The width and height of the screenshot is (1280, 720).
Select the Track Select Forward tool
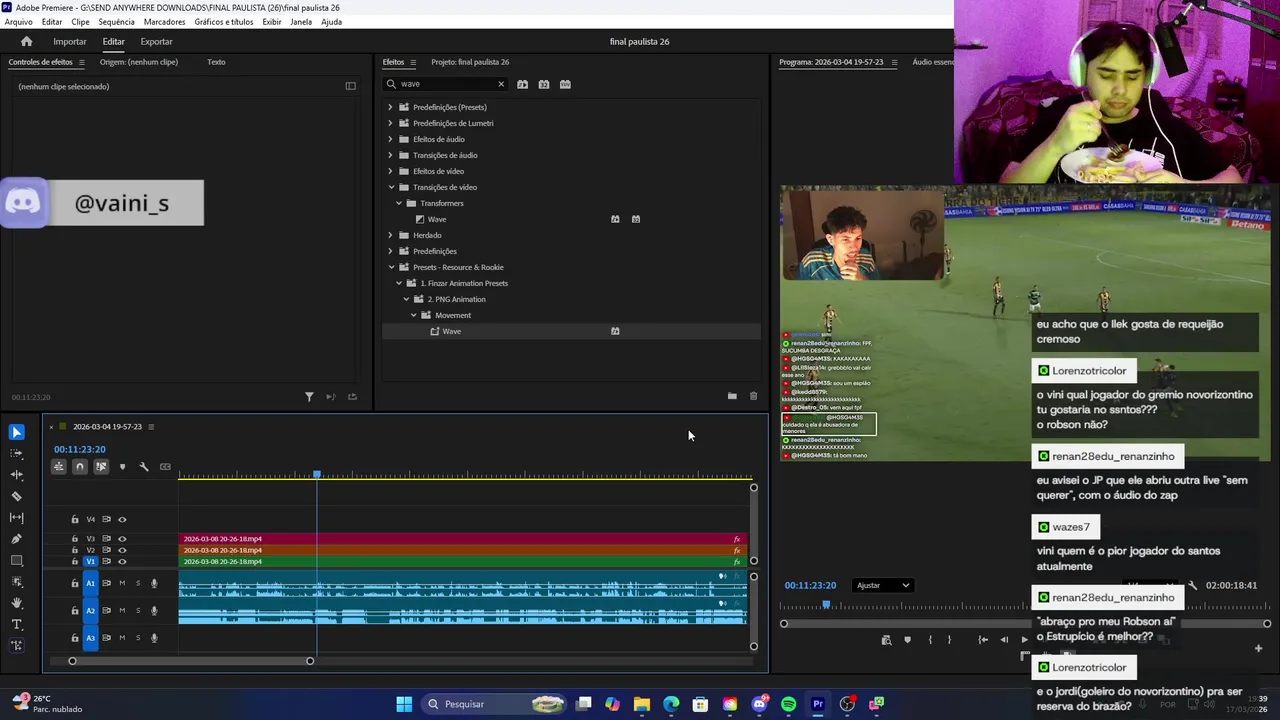pos(17,454)
